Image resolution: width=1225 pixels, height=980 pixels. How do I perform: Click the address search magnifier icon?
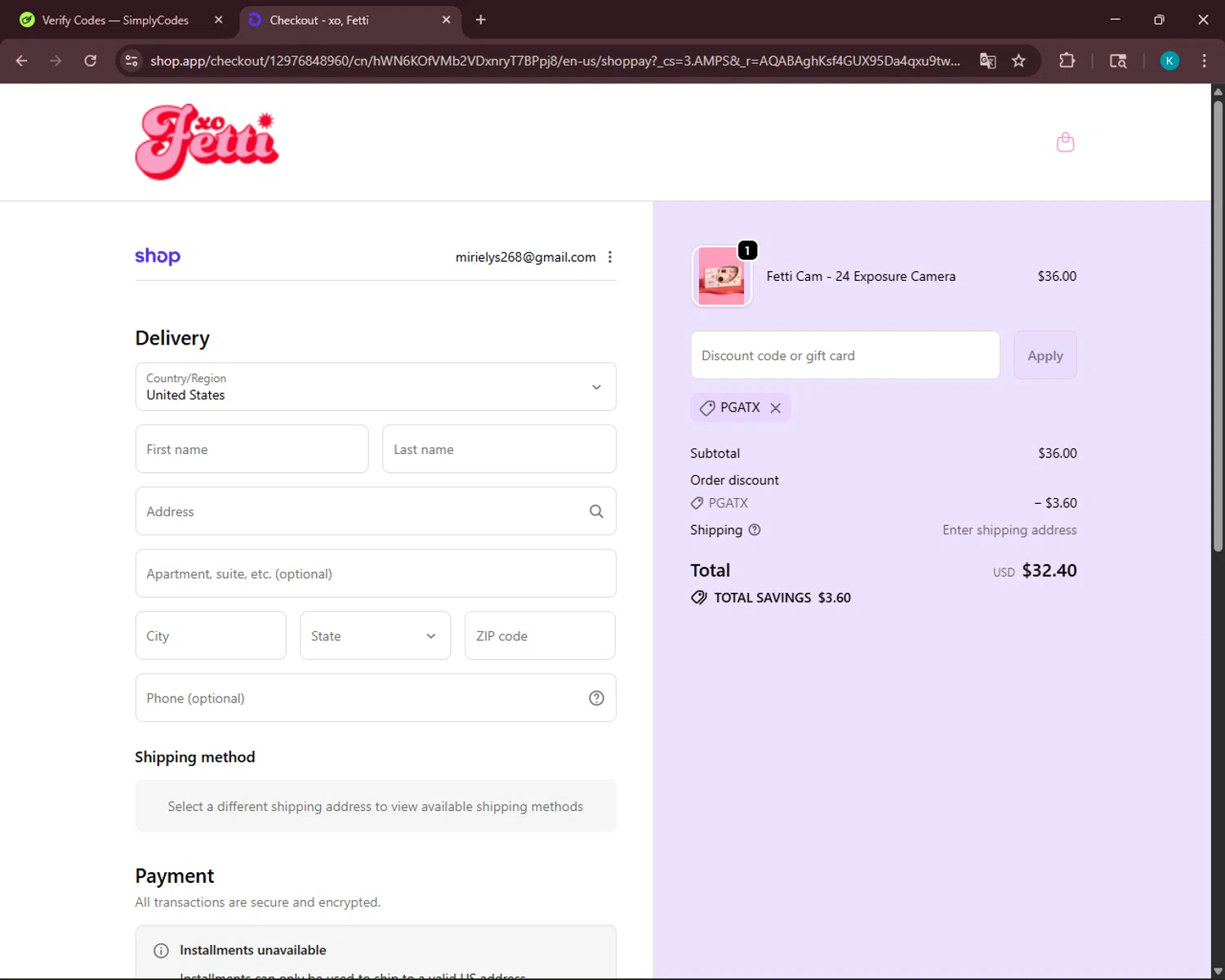(596, 511)
